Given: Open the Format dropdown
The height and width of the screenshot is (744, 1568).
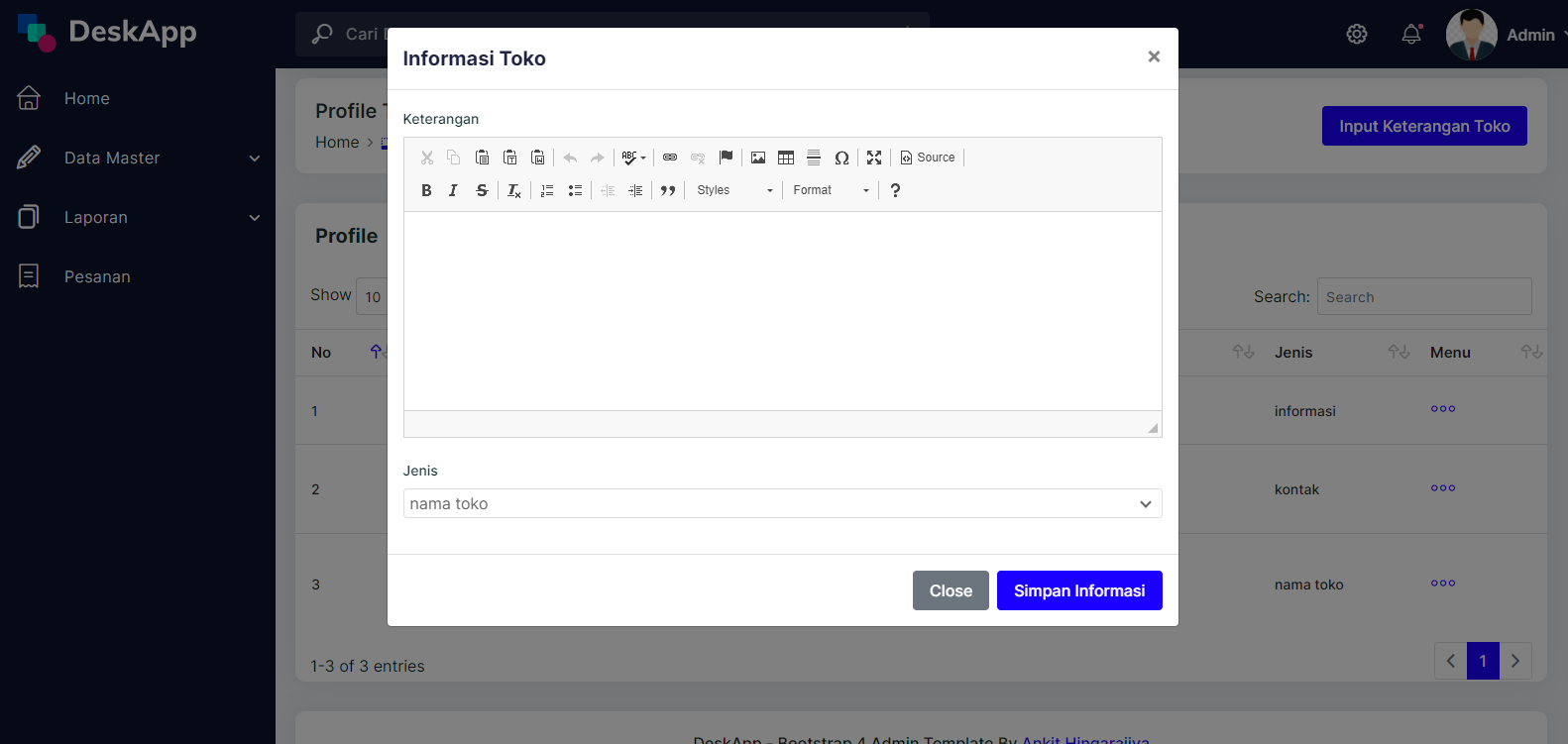Looking at the screenshot, I should [x=831, y=190].
